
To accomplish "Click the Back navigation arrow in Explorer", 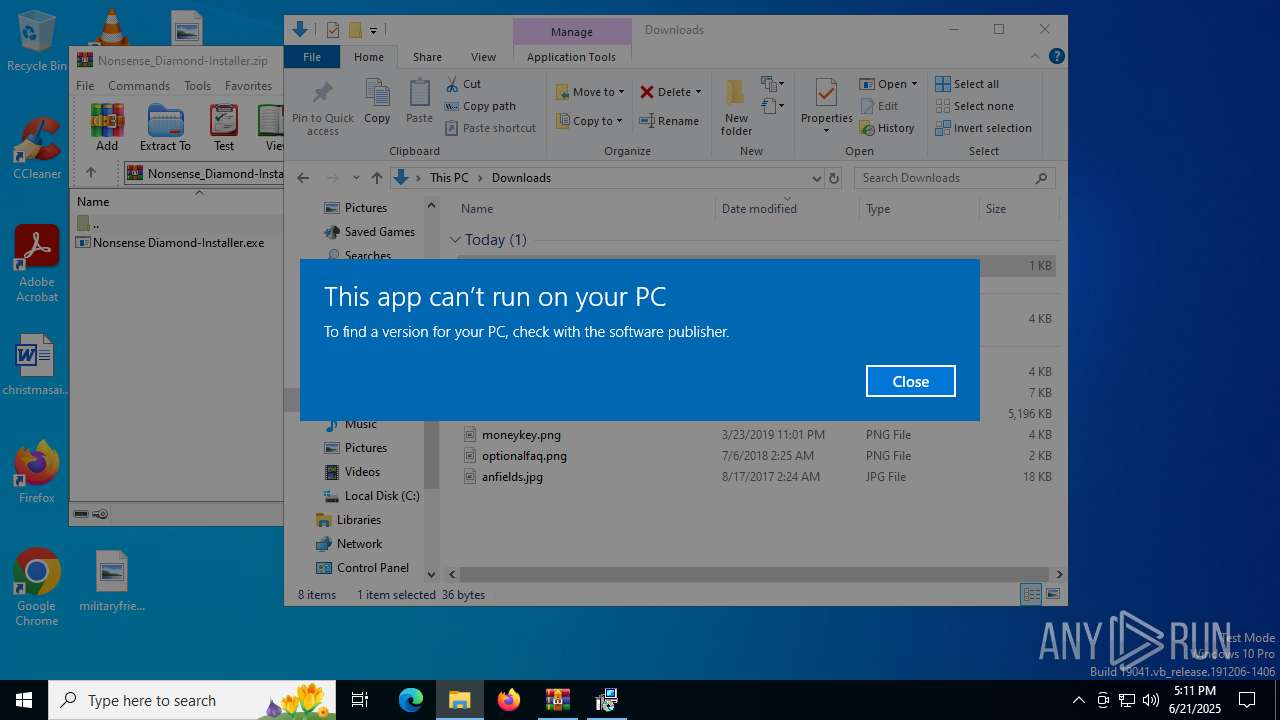I will click(x=303, y=178).
